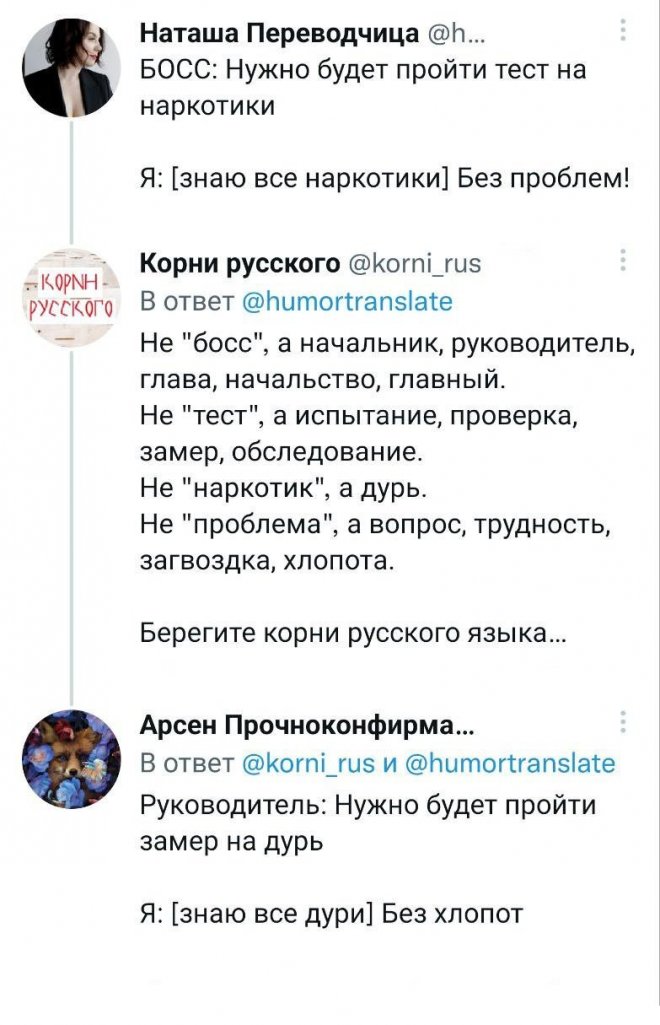This screenshot has height=1025, width=660.
Task: Open more options on Арсен's reply
Action: [625, 724]
